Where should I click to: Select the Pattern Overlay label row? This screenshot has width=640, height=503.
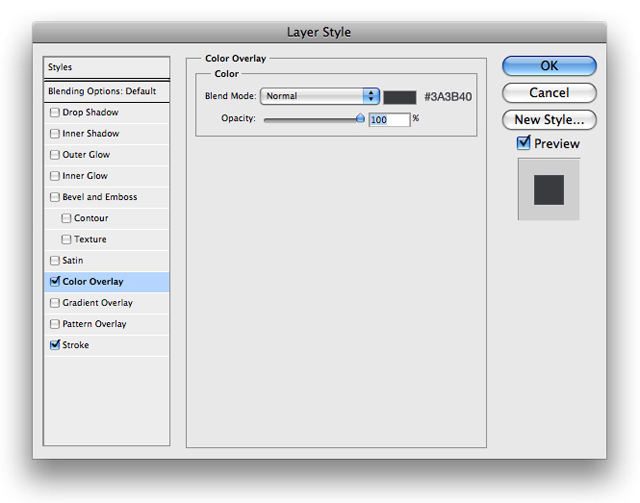[107, 325]
